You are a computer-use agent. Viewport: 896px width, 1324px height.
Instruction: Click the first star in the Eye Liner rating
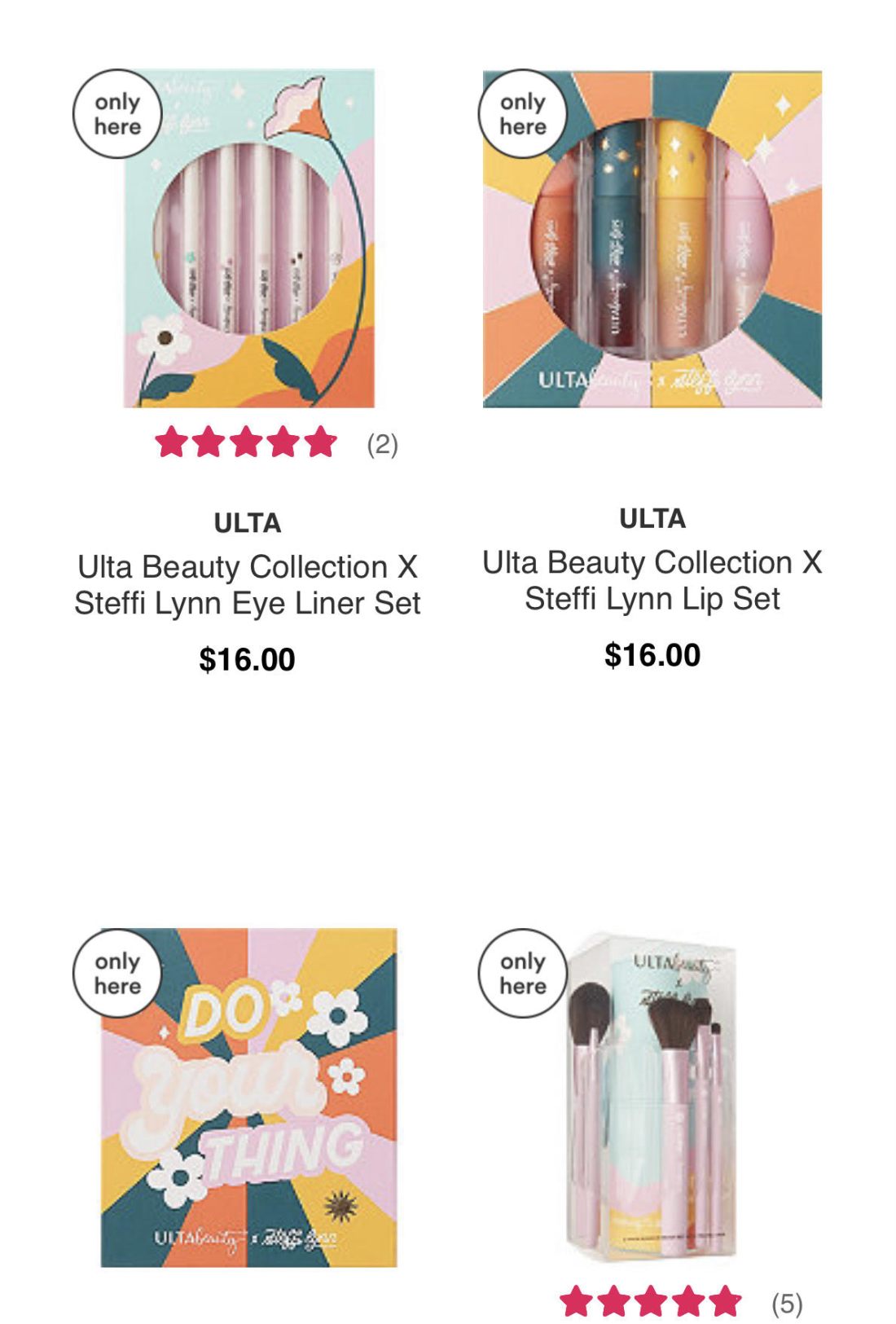point(172,442)
